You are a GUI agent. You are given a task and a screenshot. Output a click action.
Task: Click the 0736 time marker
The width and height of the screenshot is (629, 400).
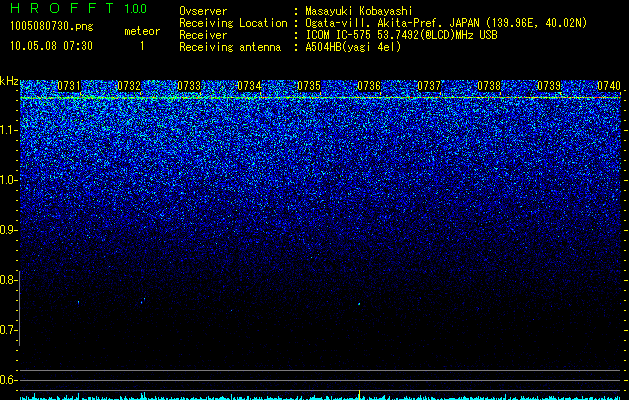pos(369,86)
